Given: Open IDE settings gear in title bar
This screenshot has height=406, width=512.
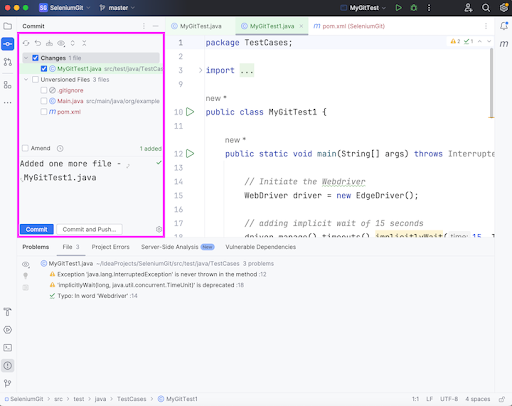Looking at the screenshot, I should tap(504, 8).
